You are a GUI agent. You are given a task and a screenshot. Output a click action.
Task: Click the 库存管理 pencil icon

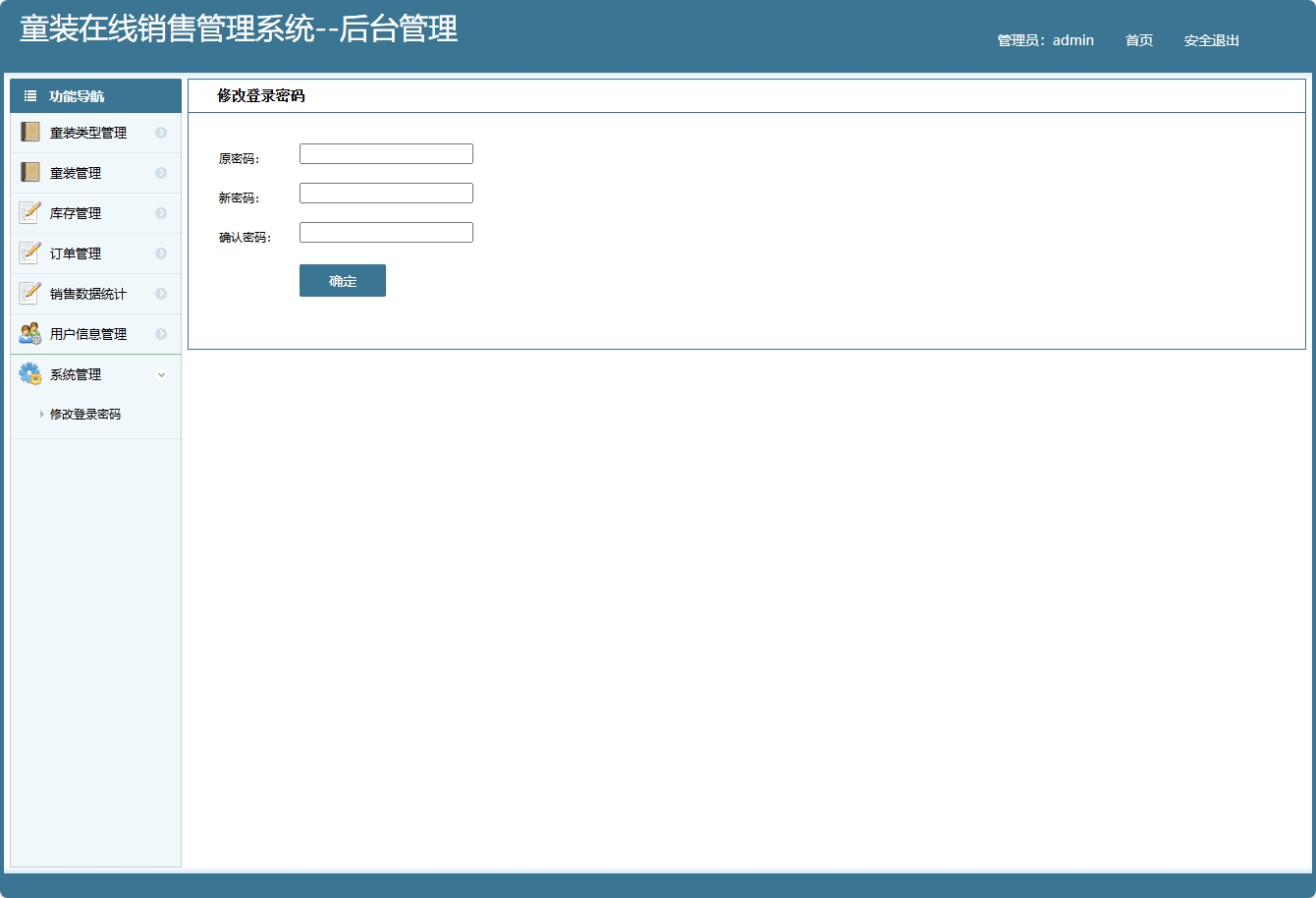click(x=29, y=211)
